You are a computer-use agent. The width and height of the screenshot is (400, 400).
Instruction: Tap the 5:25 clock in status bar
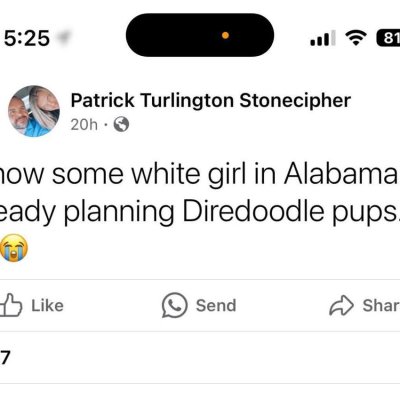(x=27, y=38)
